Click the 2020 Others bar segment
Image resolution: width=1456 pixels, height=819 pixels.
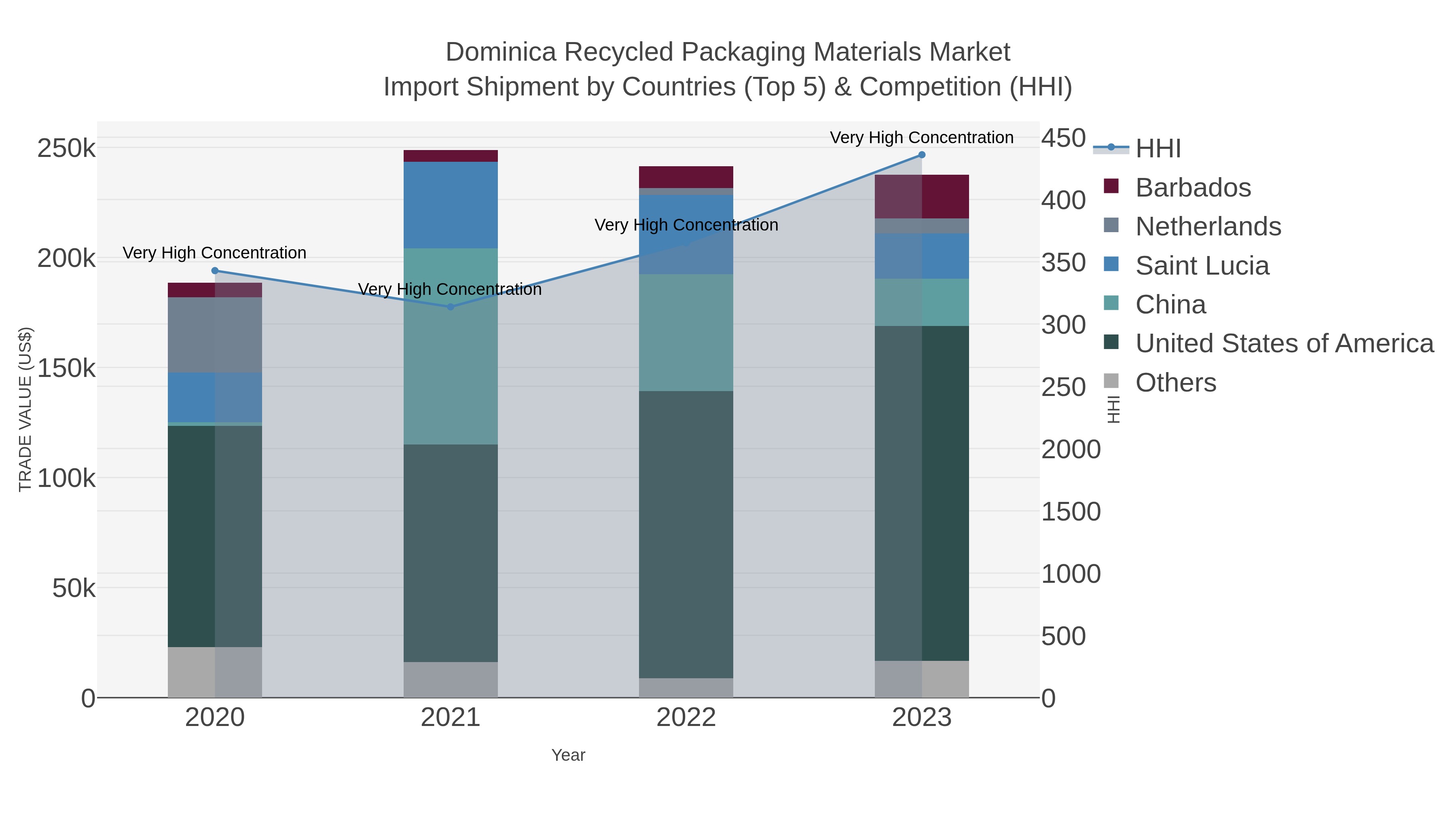pos(215,672)
